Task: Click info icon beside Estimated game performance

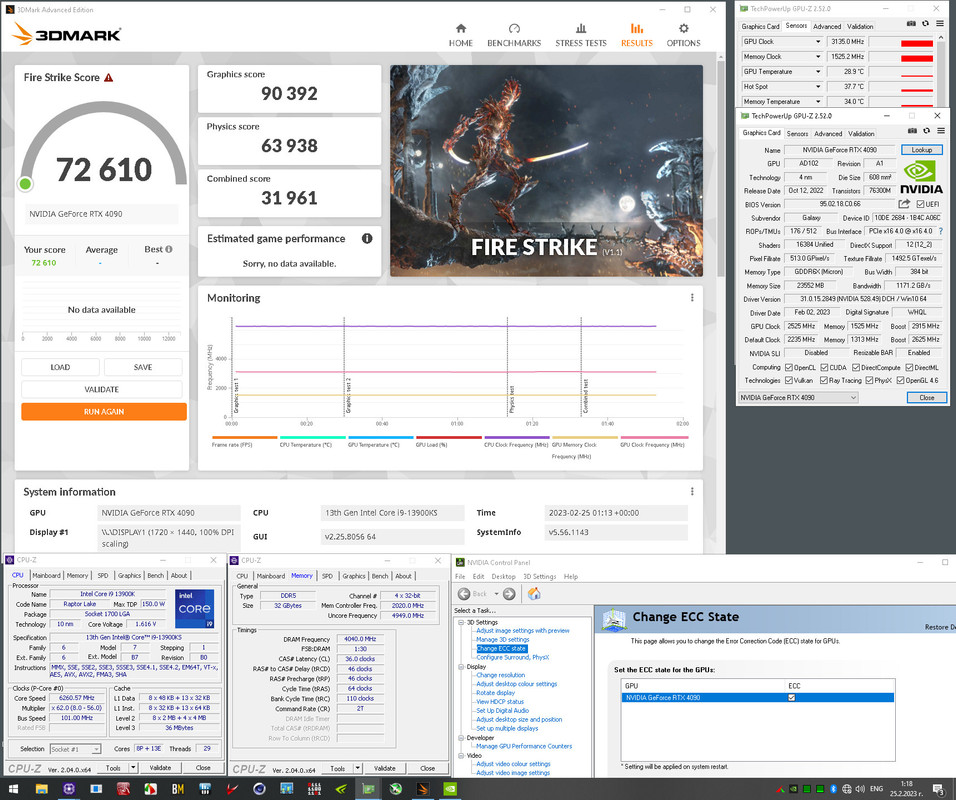Action: coord(367,238)
